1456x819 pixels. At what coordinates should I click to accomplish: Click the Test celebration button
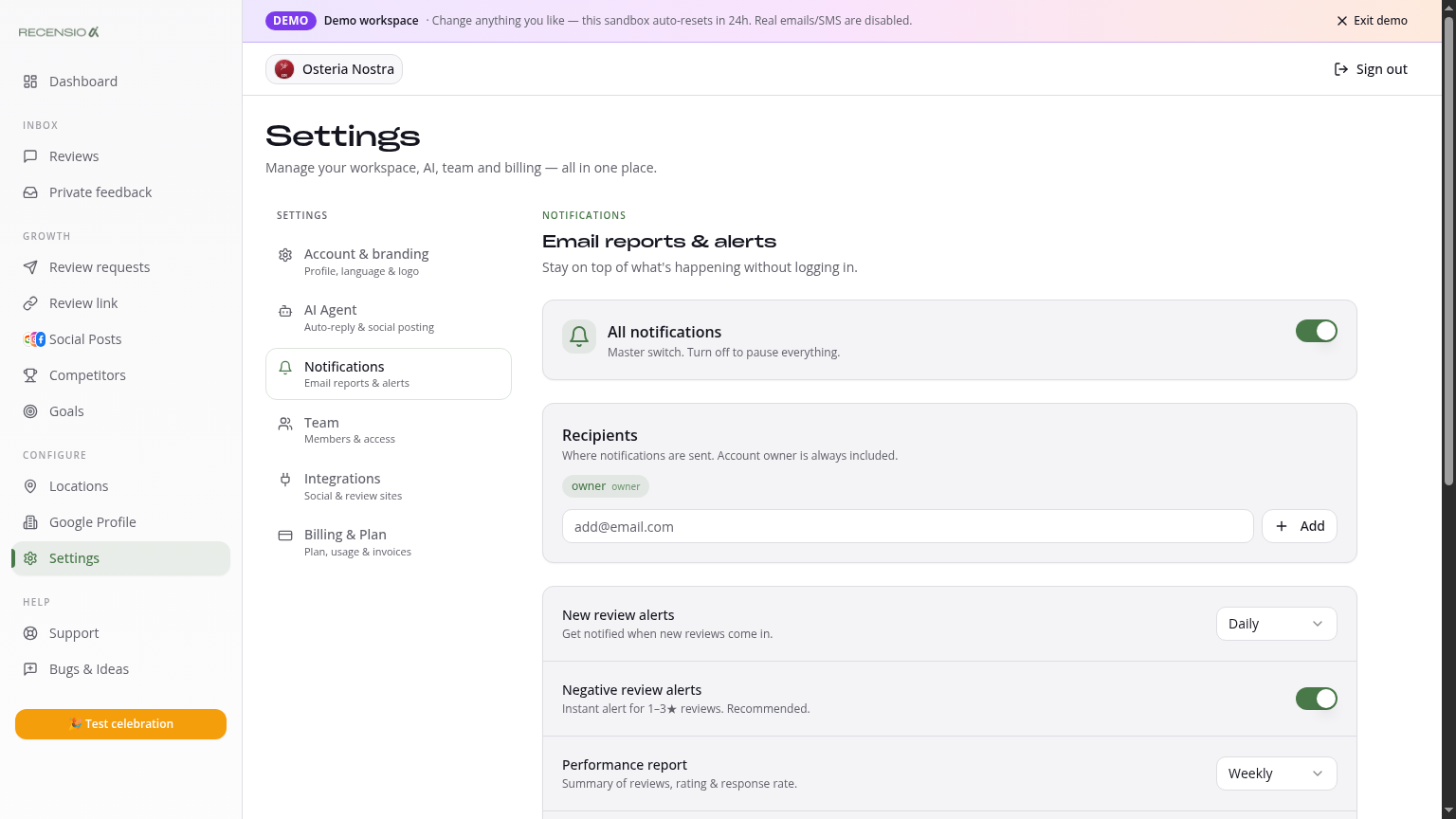pos(120,724)
